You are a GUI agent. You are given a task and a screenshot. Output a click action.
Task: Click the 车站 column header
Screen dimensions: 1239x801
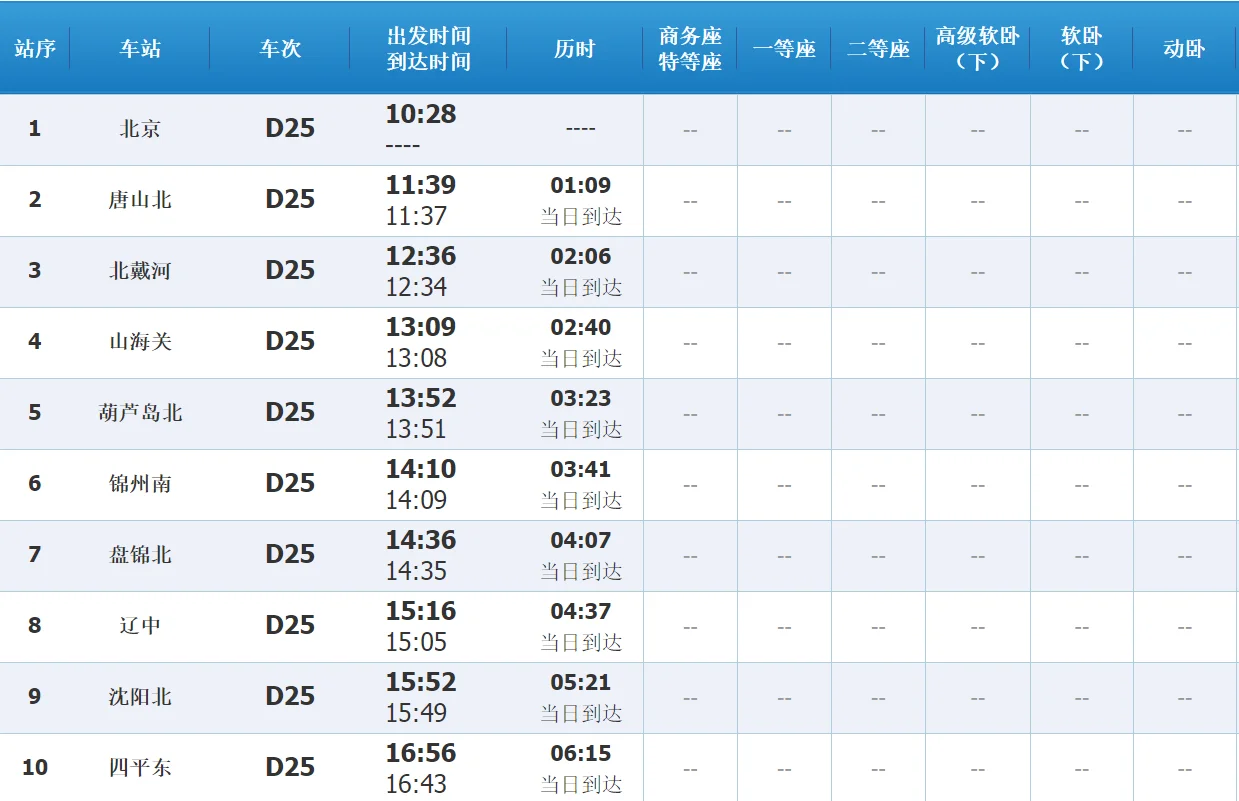pos(139,47)
